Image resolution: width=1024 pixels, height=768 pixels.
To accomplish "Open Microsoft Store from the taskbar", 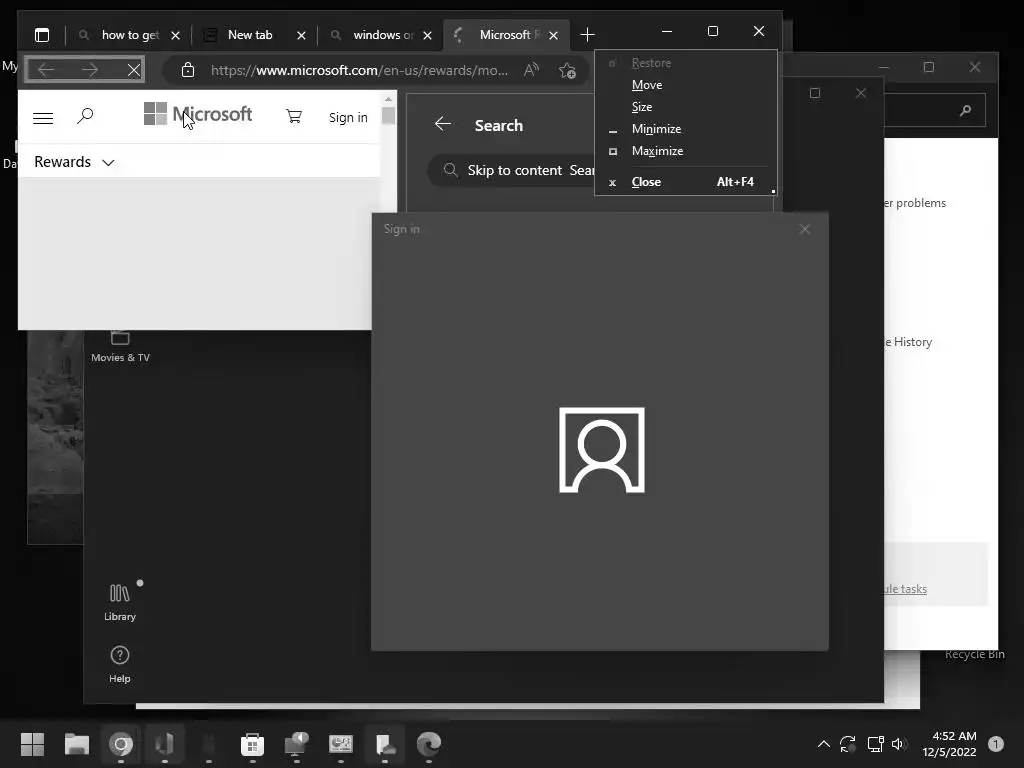I will coord(252,744).
